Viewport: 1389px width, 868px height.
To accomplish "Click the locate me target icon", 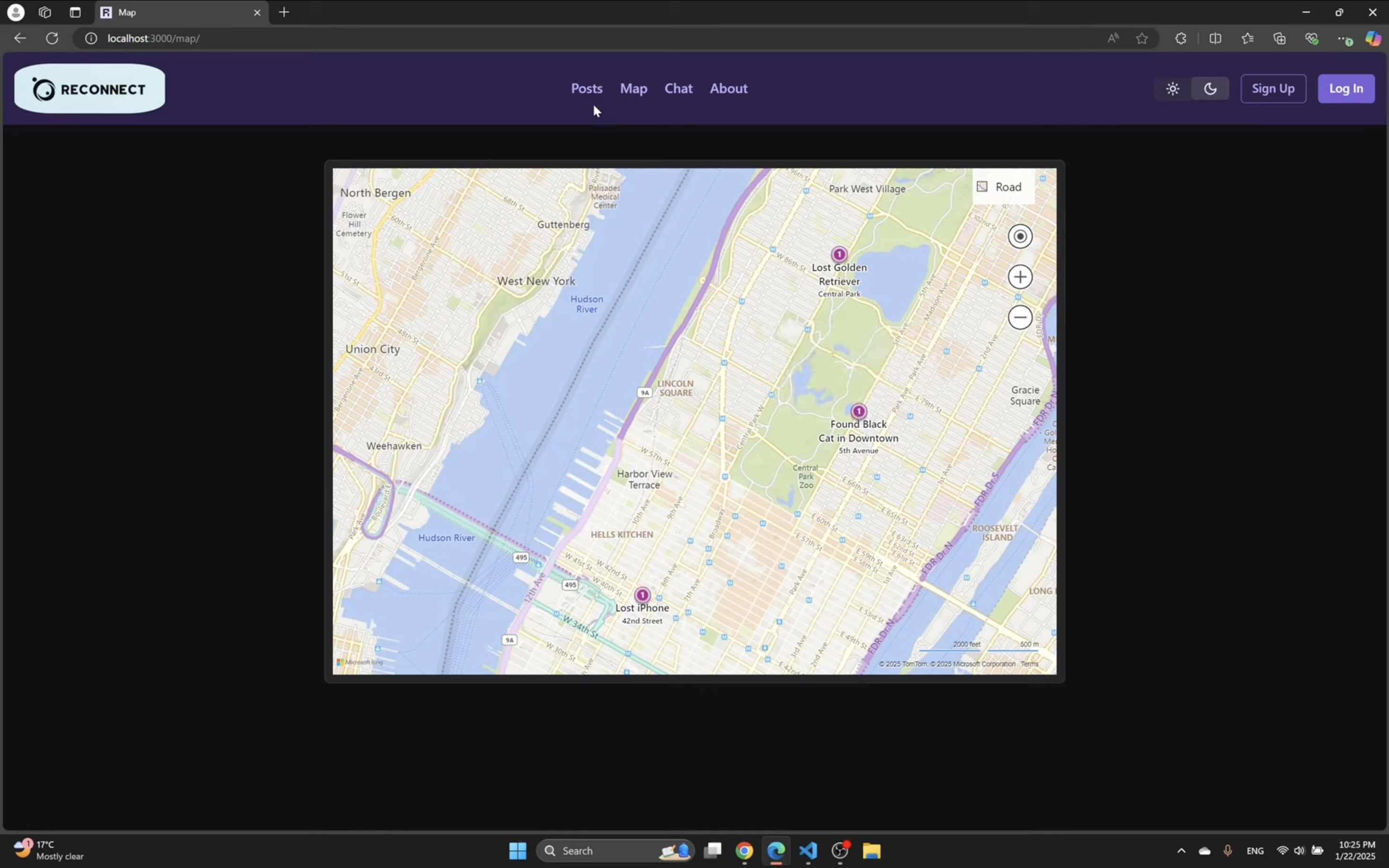I will coord(1020,237).
